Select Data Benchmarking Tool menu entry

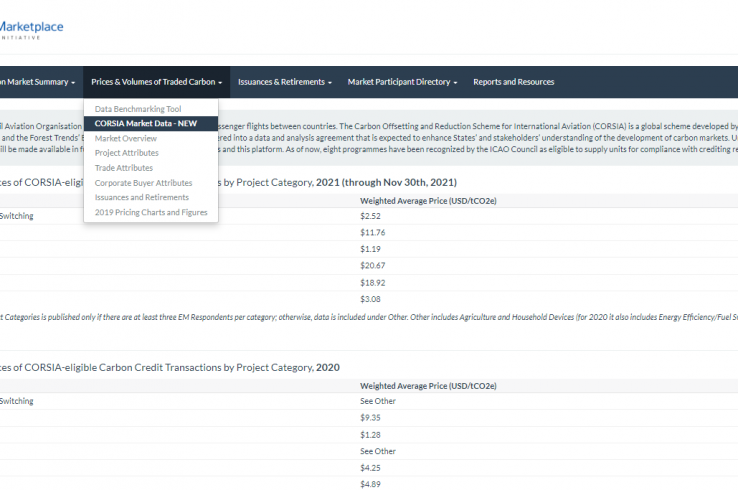(138, 108)
